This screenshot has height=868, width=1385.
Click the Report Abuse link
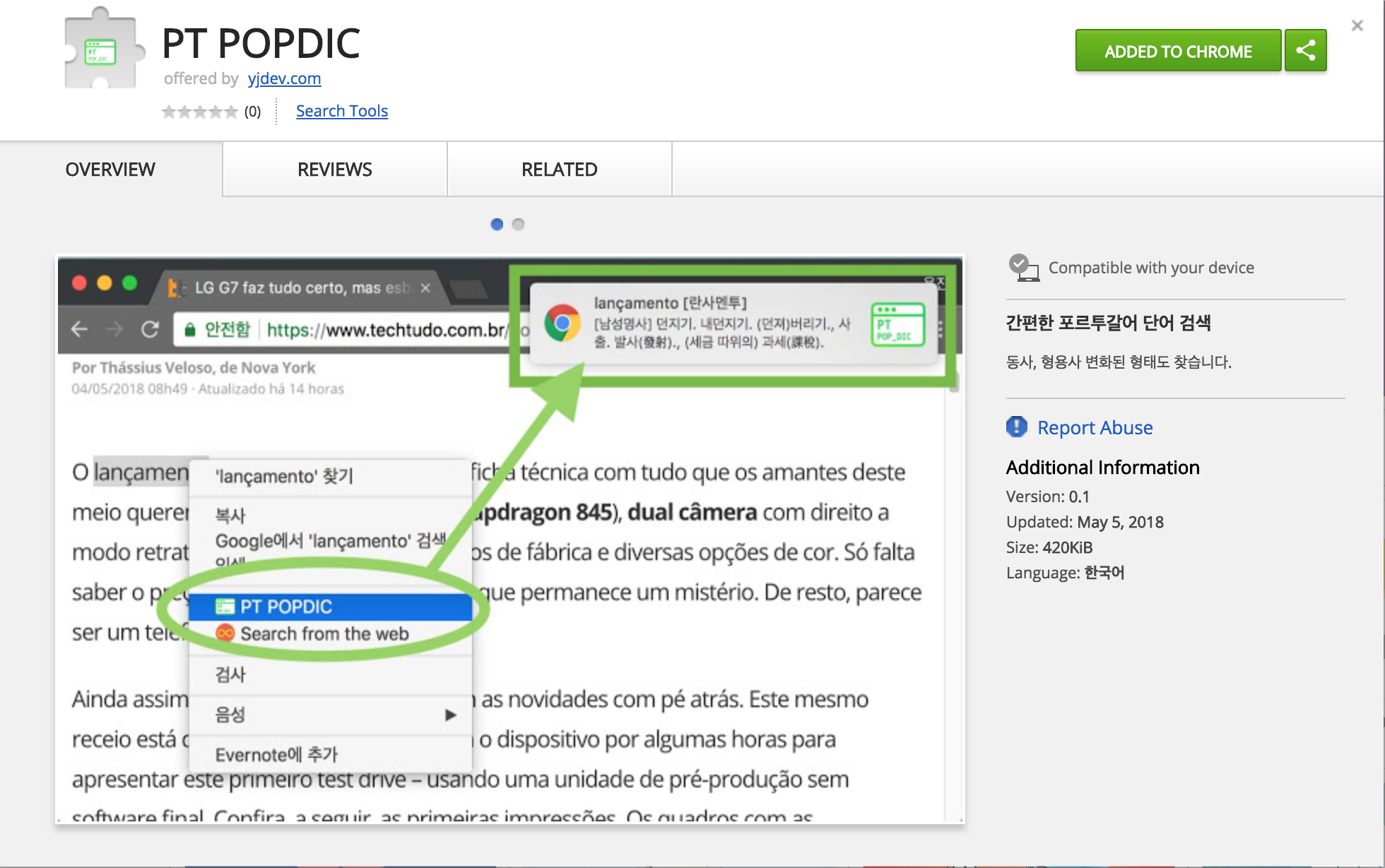pyautogui.click(x=1095, y=427)
